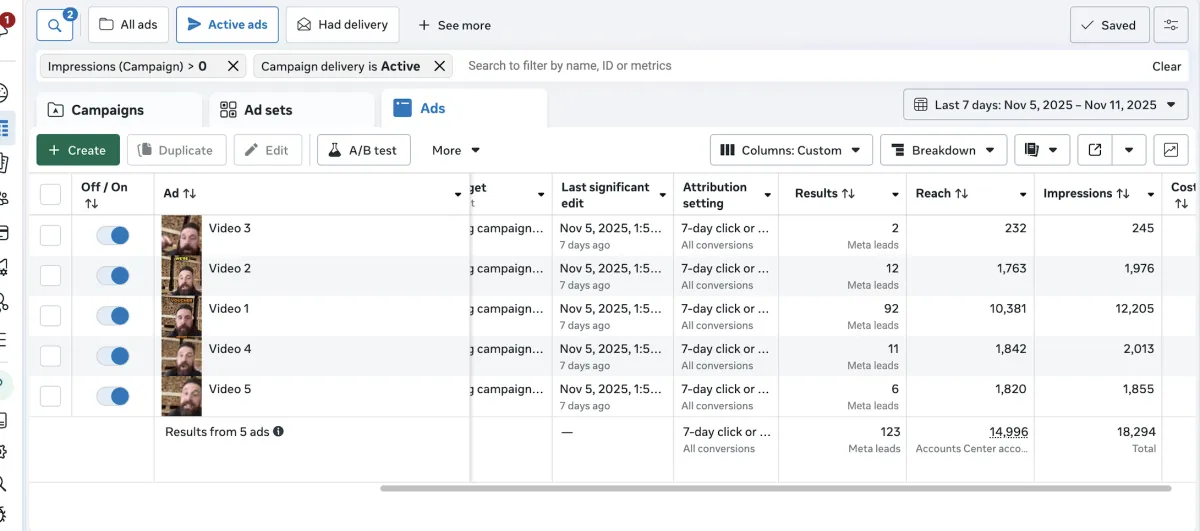Tick the checkbox for the Video 2 row
The width and height of the screenshot is (1200, 531).
(x=50, y=275)
